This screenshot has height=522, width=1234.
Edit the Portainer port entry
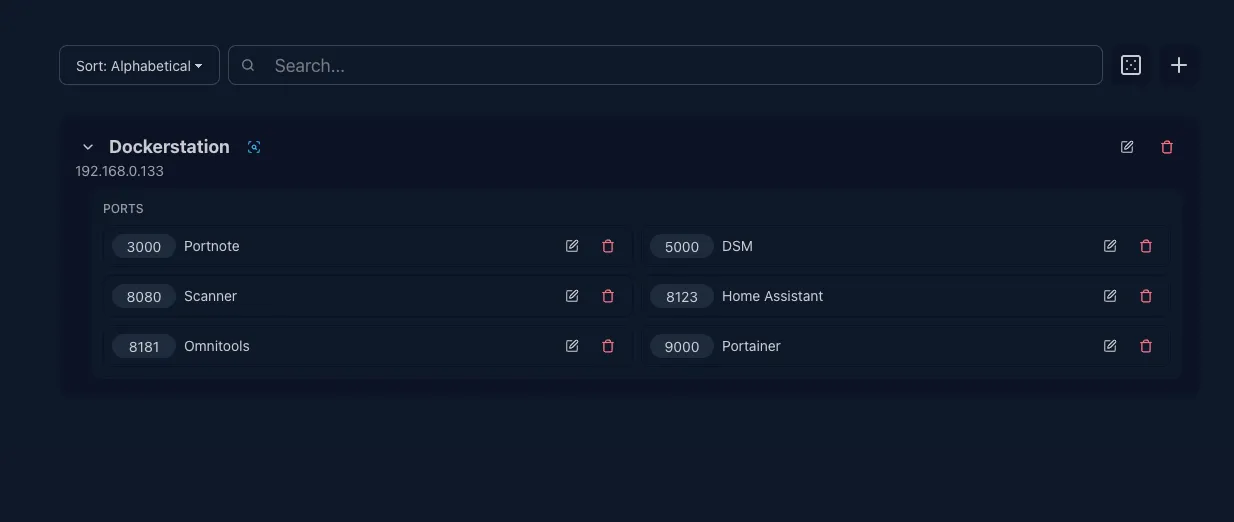1110,346
